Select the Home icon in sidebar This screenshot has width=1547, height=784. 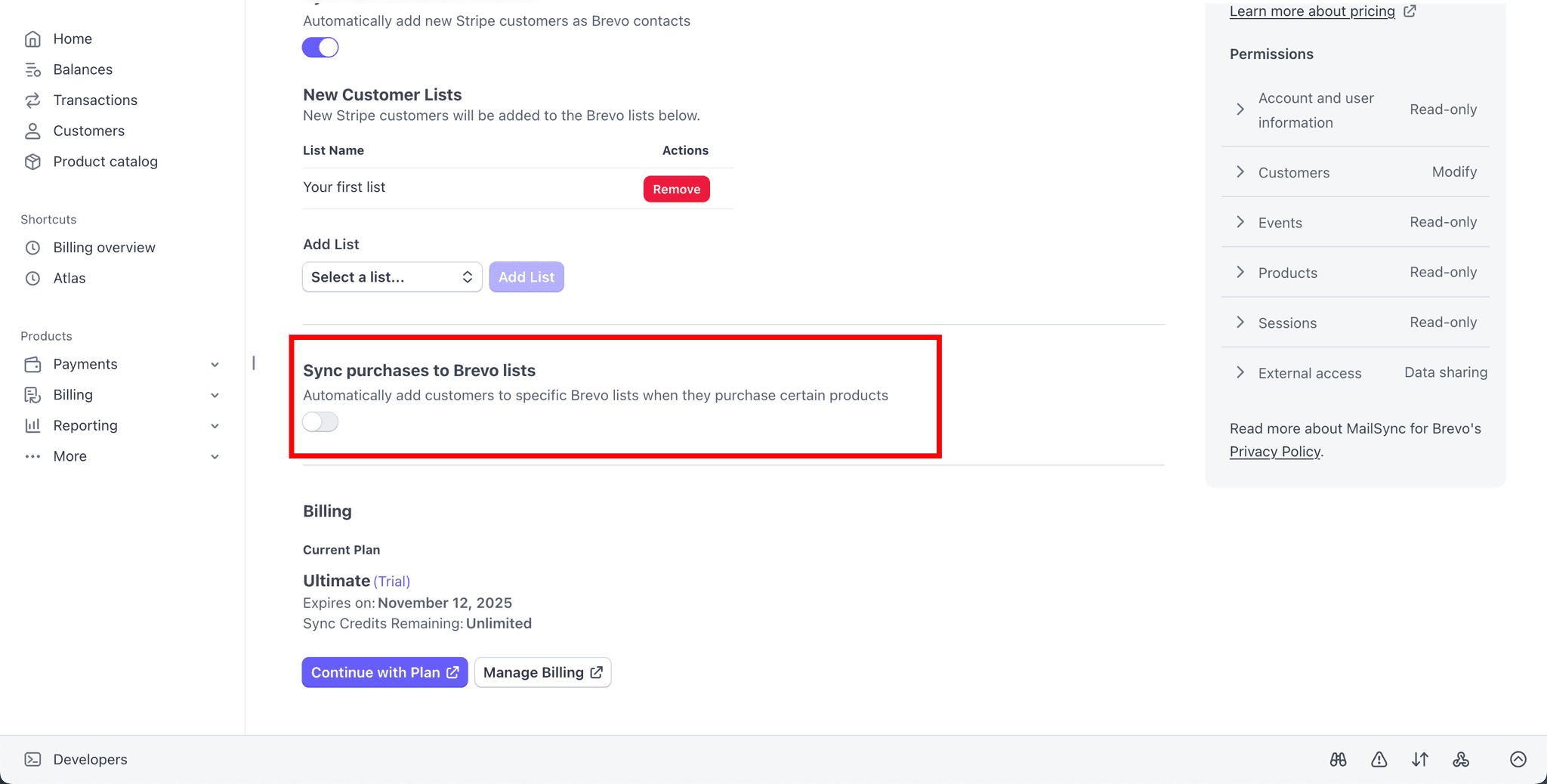point(34,39)
